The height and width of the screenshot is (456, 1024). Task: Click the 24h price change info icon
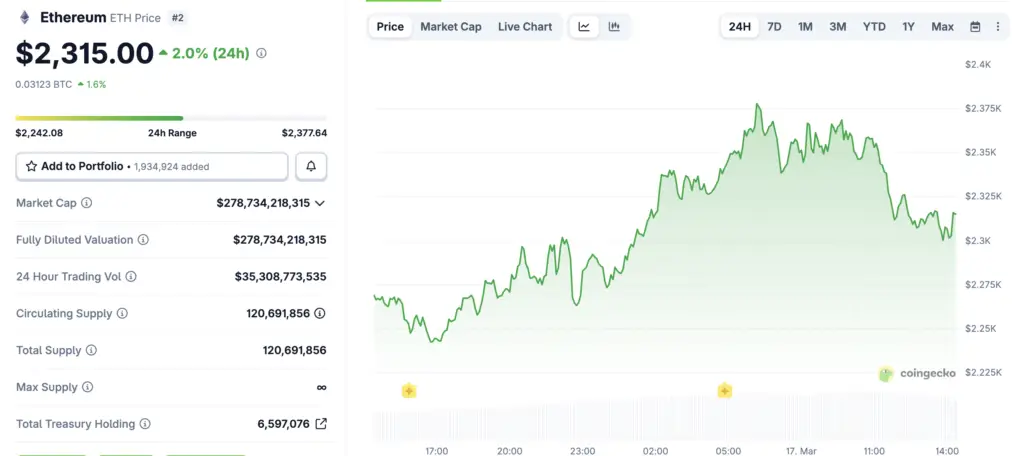click(262, 53)
